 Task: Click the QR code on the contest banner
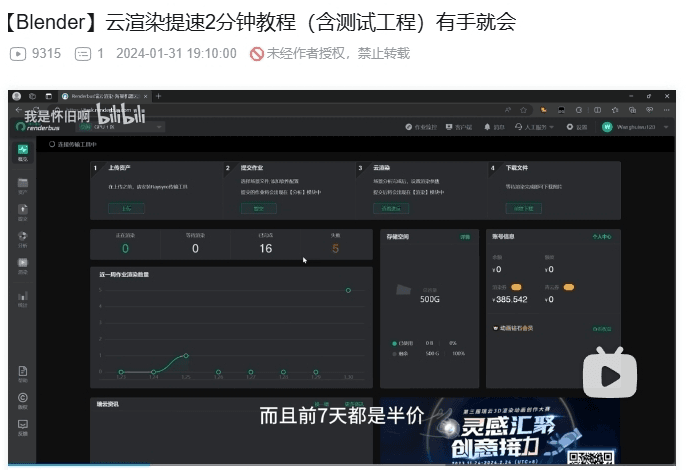(591, 457)
